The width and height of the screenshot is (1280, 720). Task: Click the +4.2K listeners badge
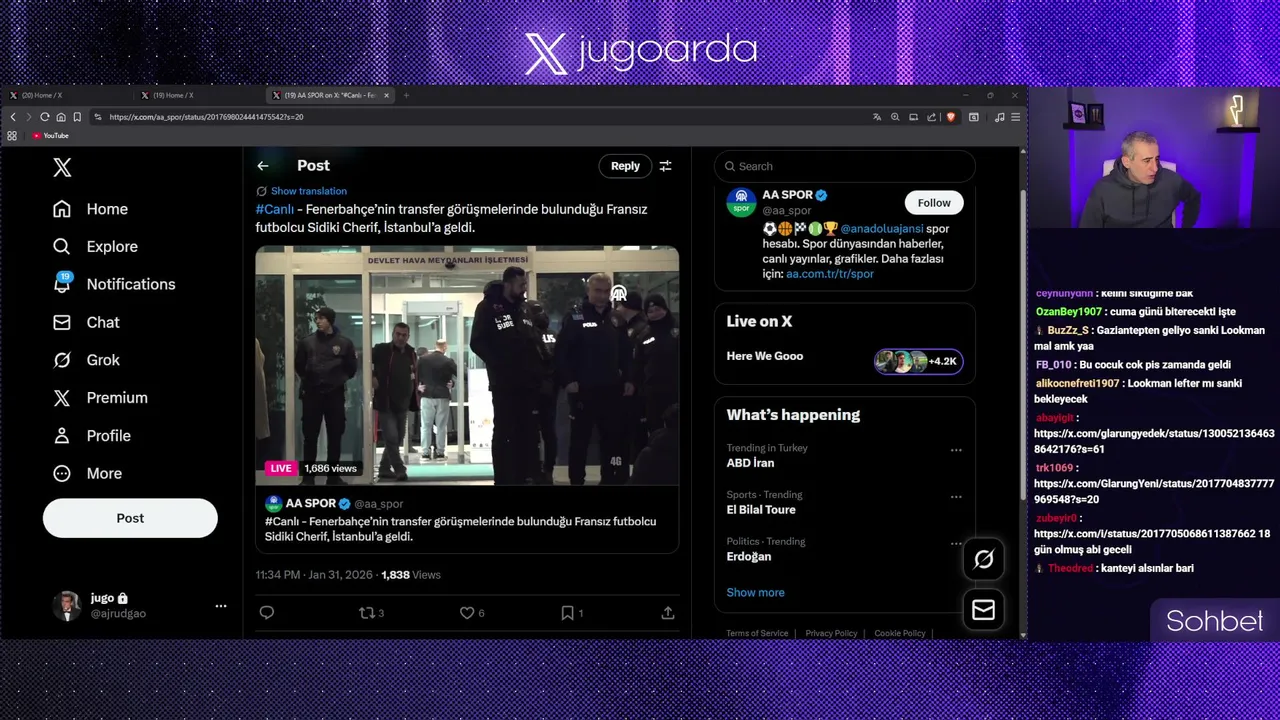click(x=918, y=361)
